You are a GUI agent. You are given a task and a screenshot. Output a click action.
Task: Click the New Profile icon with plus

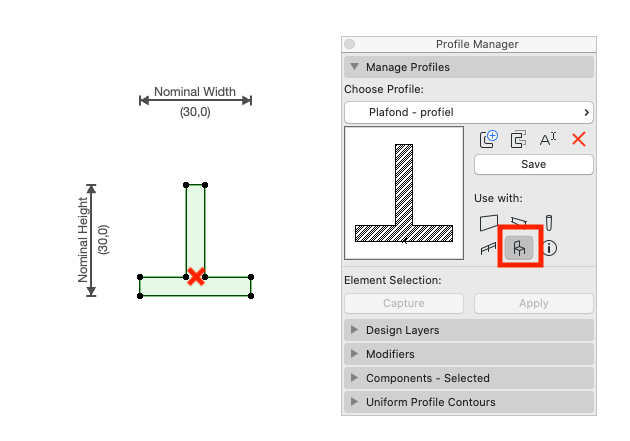489,139
